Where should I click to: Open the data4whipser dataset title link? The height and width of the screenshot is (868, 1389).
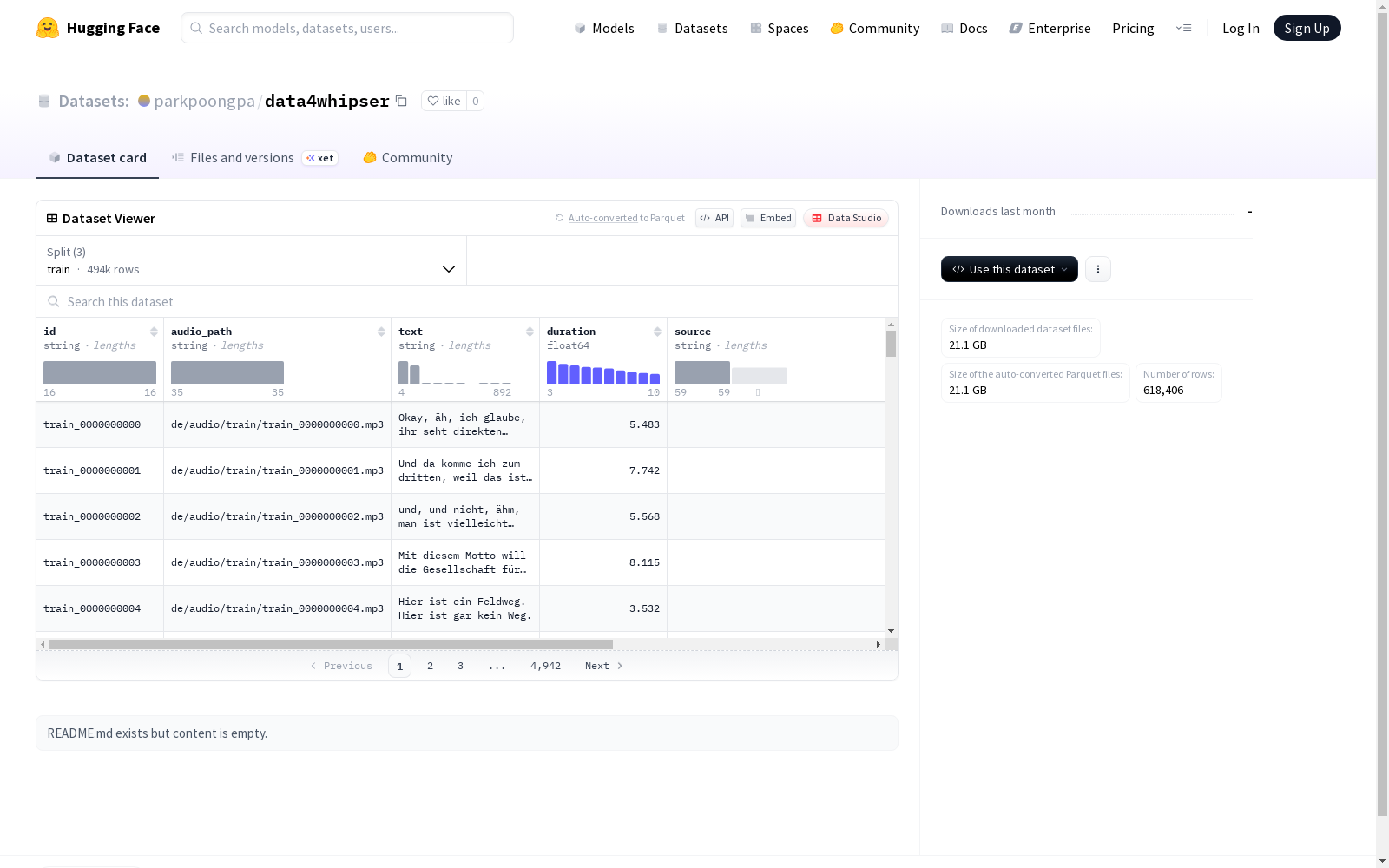coord(327,101)
